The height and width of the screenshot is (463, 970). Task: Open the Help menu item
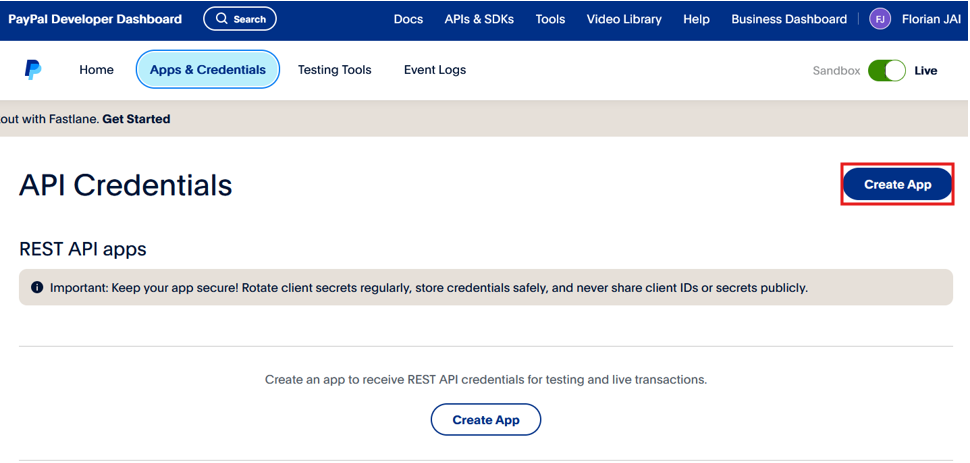(x=696, y=19)
